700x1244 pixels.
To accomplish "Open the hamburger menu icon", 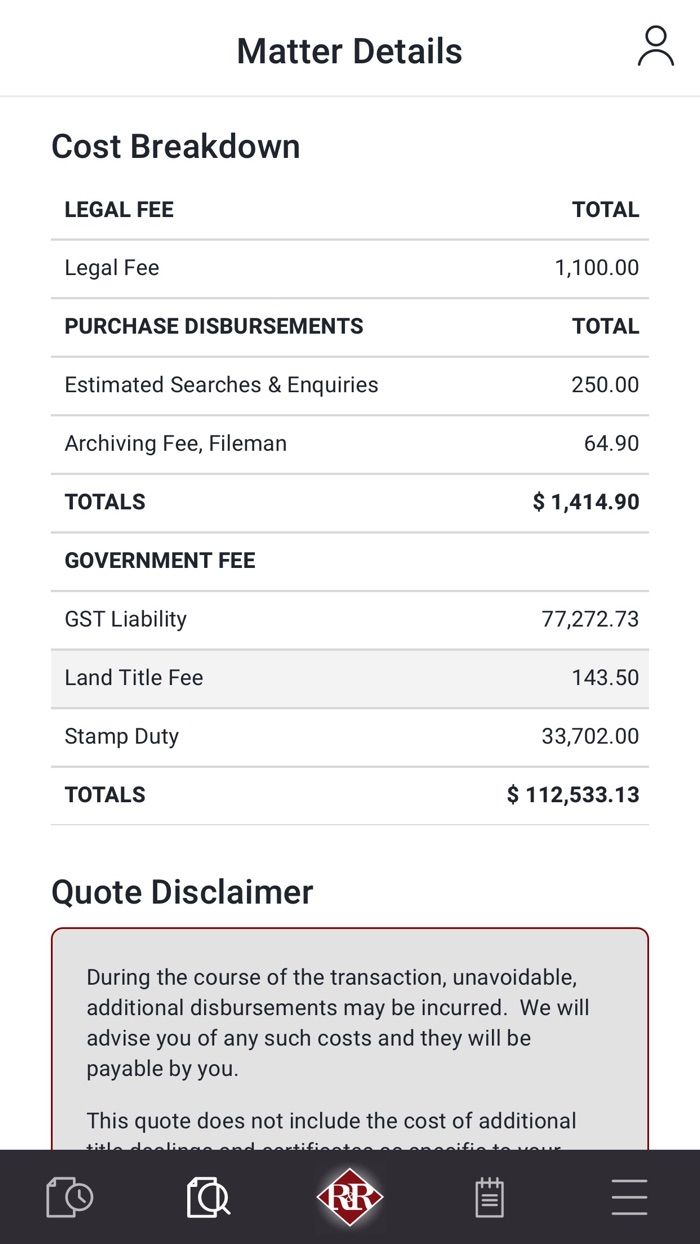I will [629, 1197].
